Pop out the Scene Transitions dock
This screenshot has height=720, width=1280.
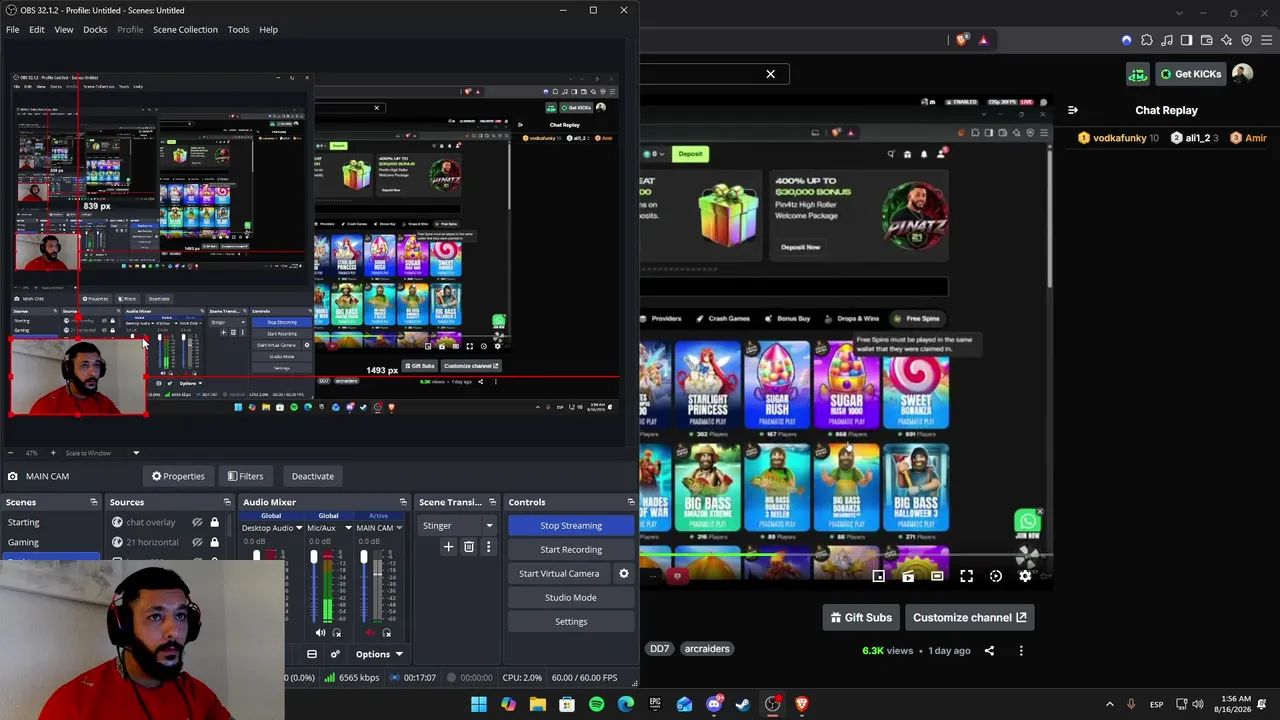pos(492,502)
